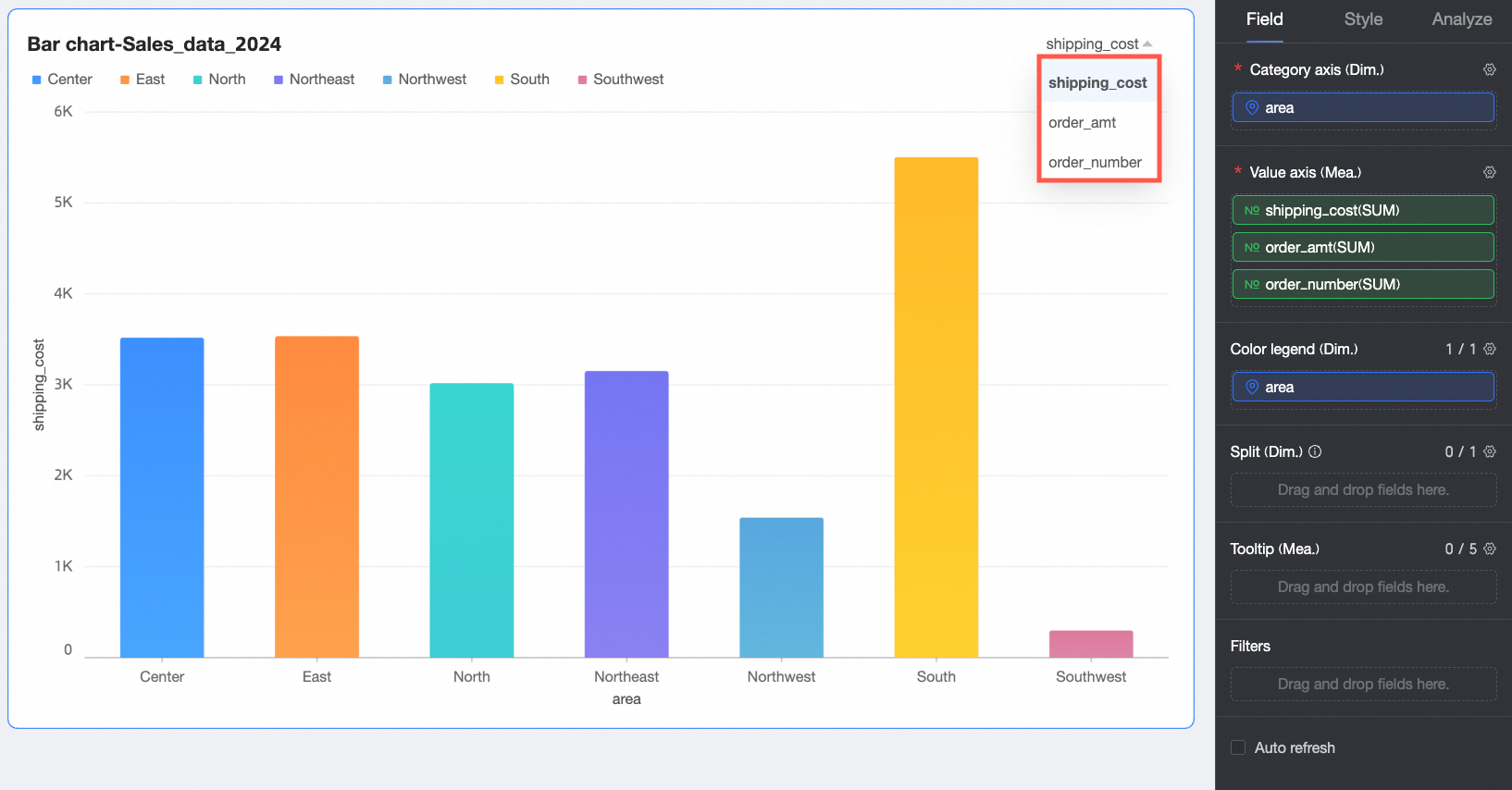Click the orange East bar
The image size is (1512, 790).
[x=316, y=497]
